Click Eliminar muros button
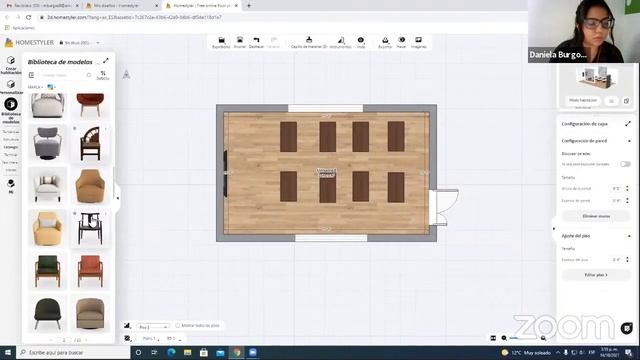This screenshot has width=640, height=360. 596,216
